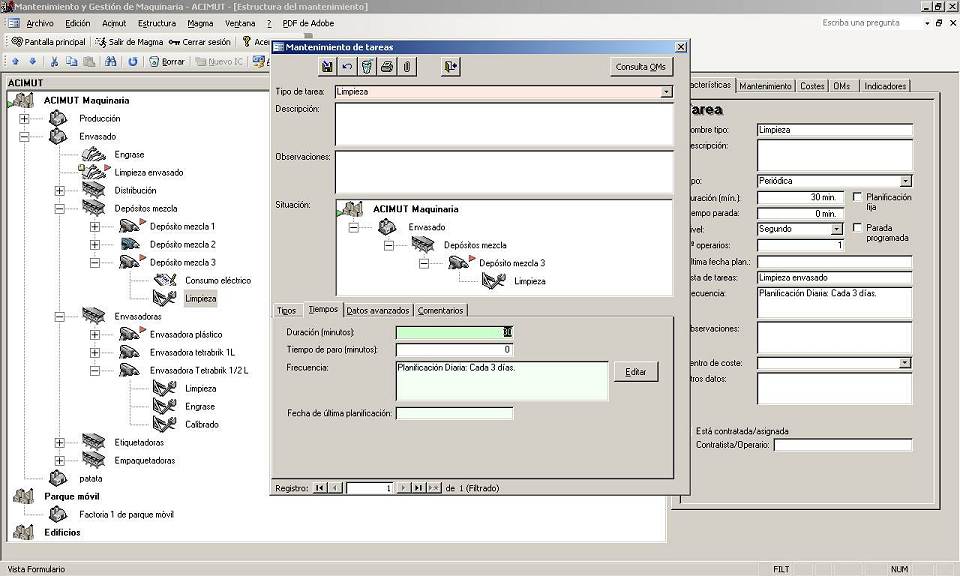This screenshot has height=576, width=960.
Task: Click the up arrow icon in the toolbar
Action: click(x=16, y=61)
